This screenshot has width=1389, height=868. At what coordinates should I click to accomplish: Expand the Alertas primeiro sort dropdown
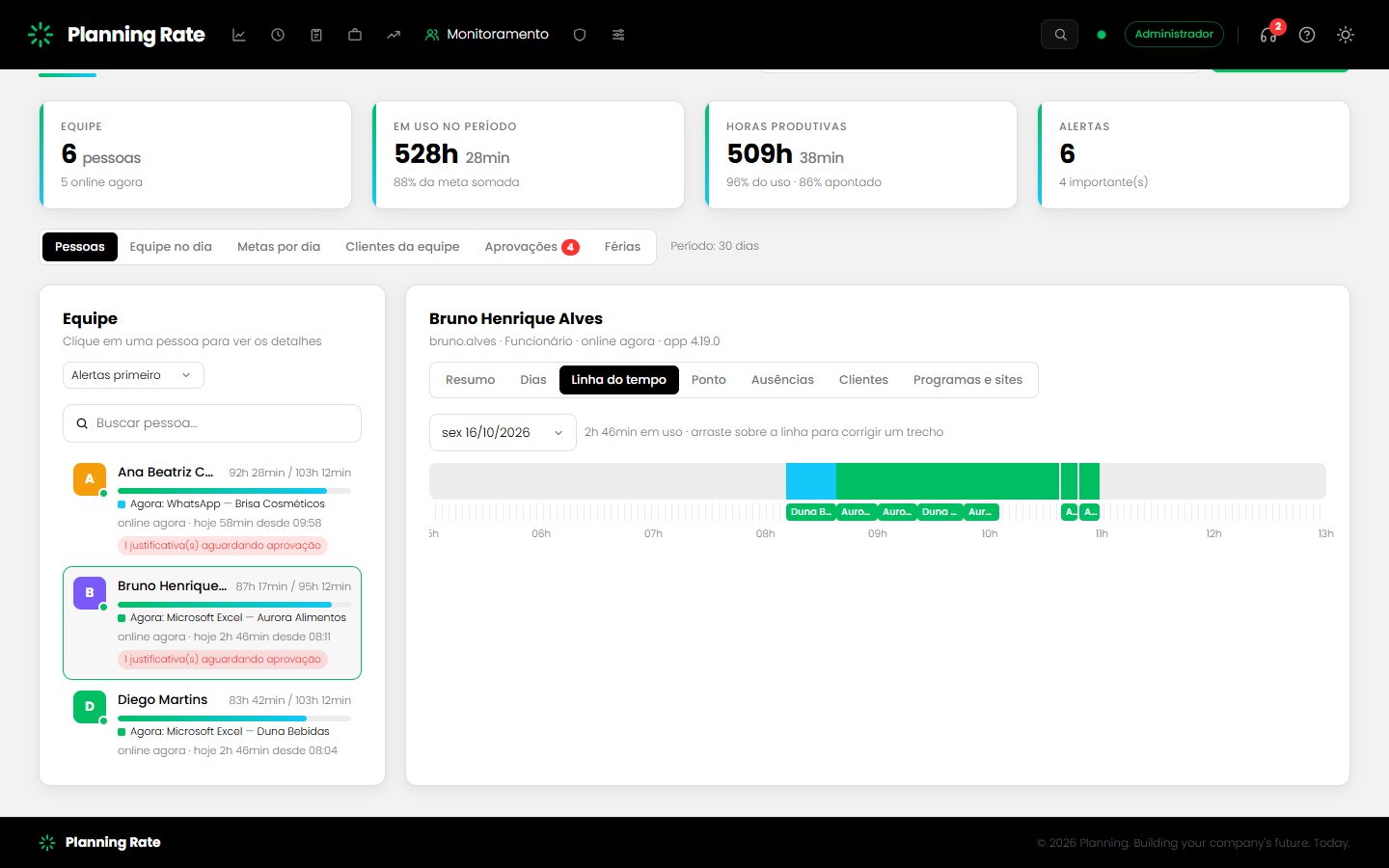pyautogui.click(x=133, y=375)
